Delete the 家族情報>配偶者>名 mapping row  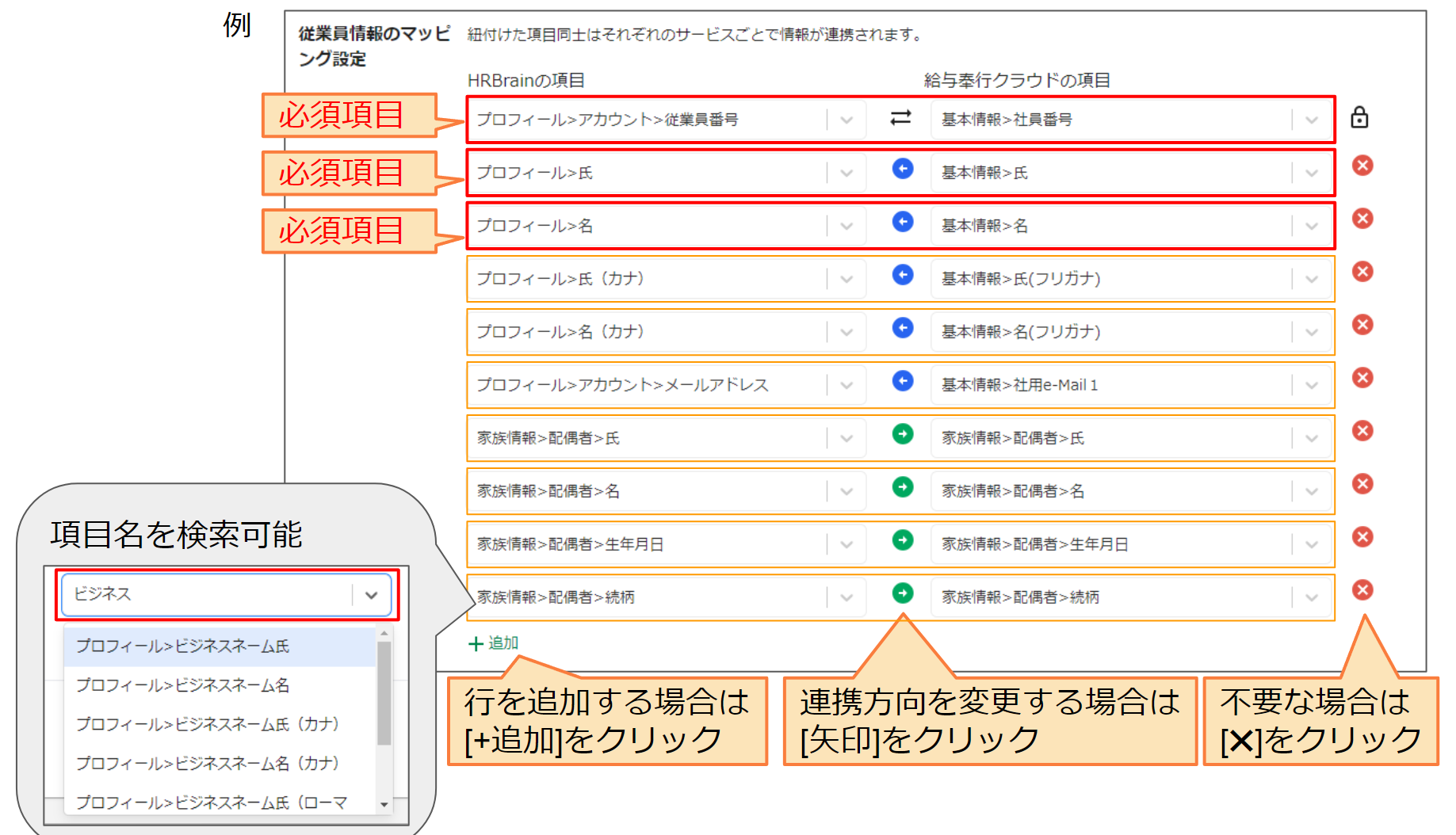pyautogui.click(x=1362, y=484)
